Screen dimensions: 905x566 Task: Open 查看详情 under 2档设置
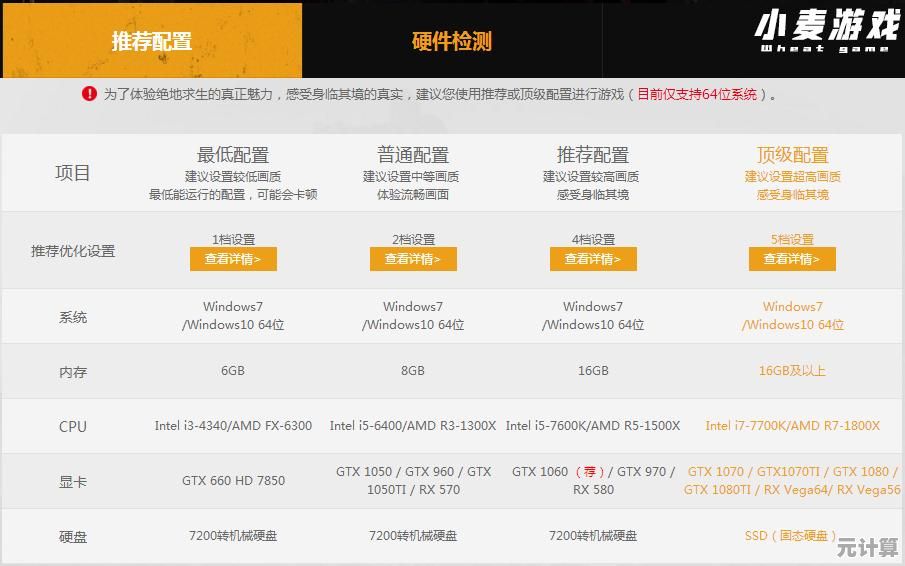(x=413, y=259)
